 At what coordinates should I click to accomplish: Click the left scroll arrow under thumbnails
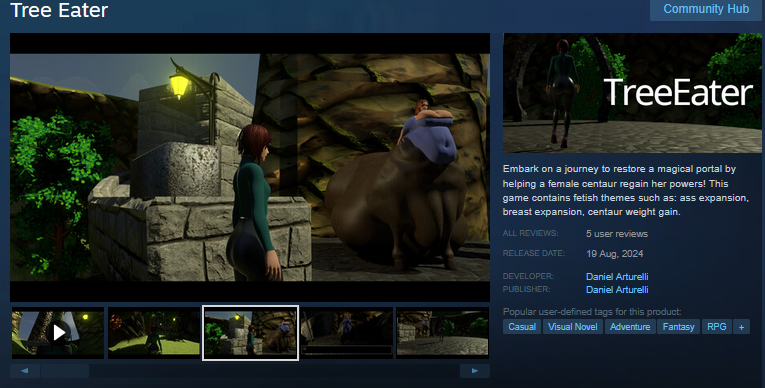[25, 371]
